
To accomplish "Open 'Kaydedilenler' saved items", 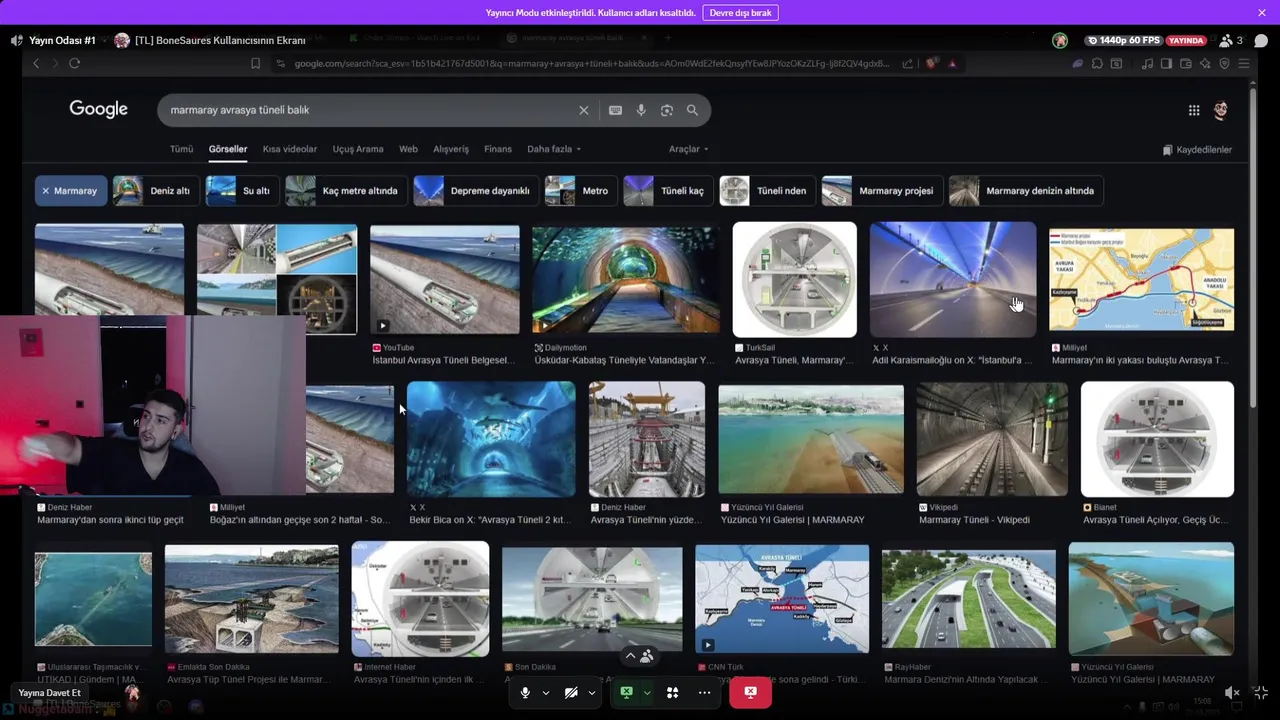I will tap(1197, 149).
